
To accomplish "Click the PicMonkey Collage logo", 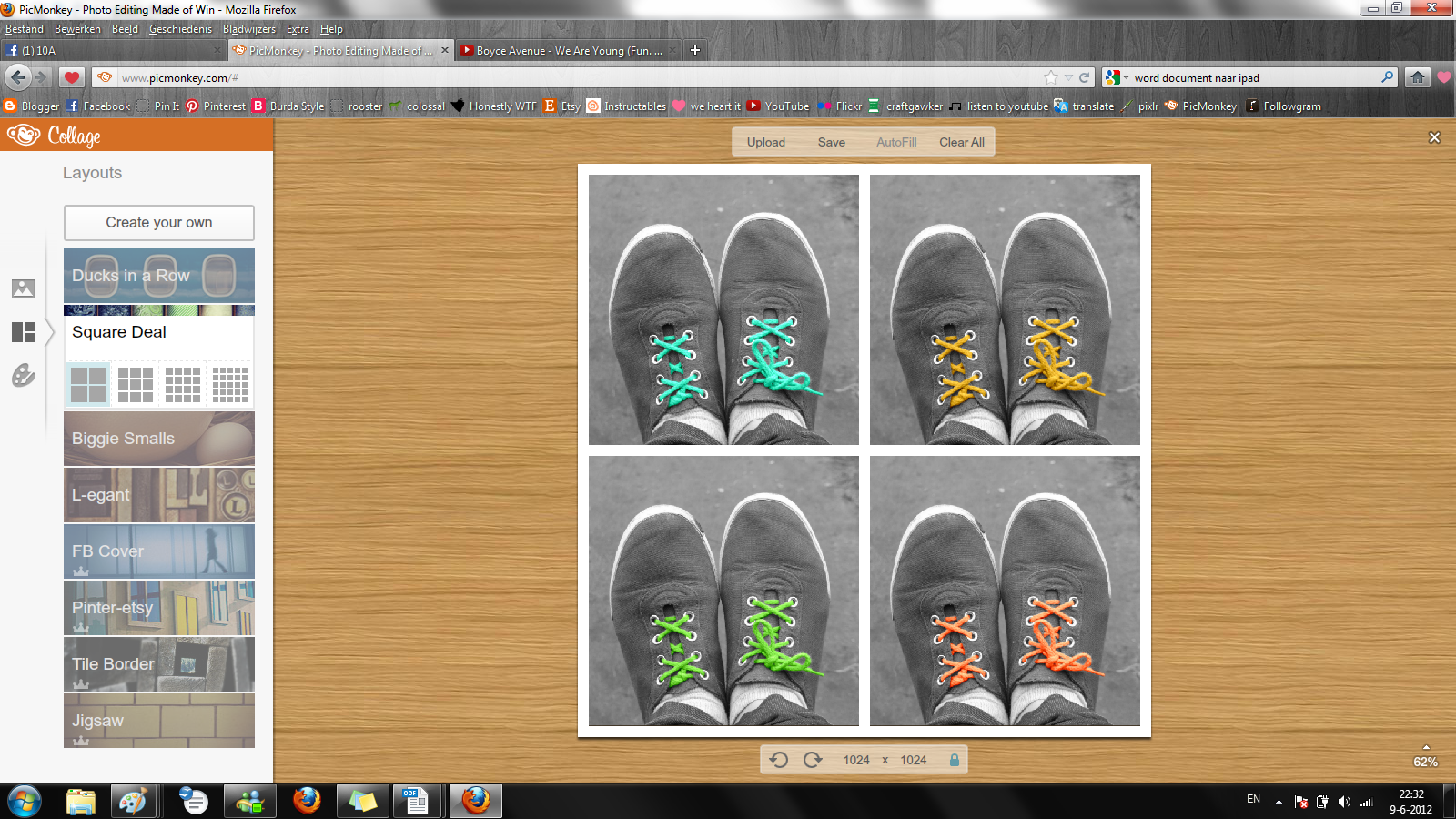I will coord(54,136).
